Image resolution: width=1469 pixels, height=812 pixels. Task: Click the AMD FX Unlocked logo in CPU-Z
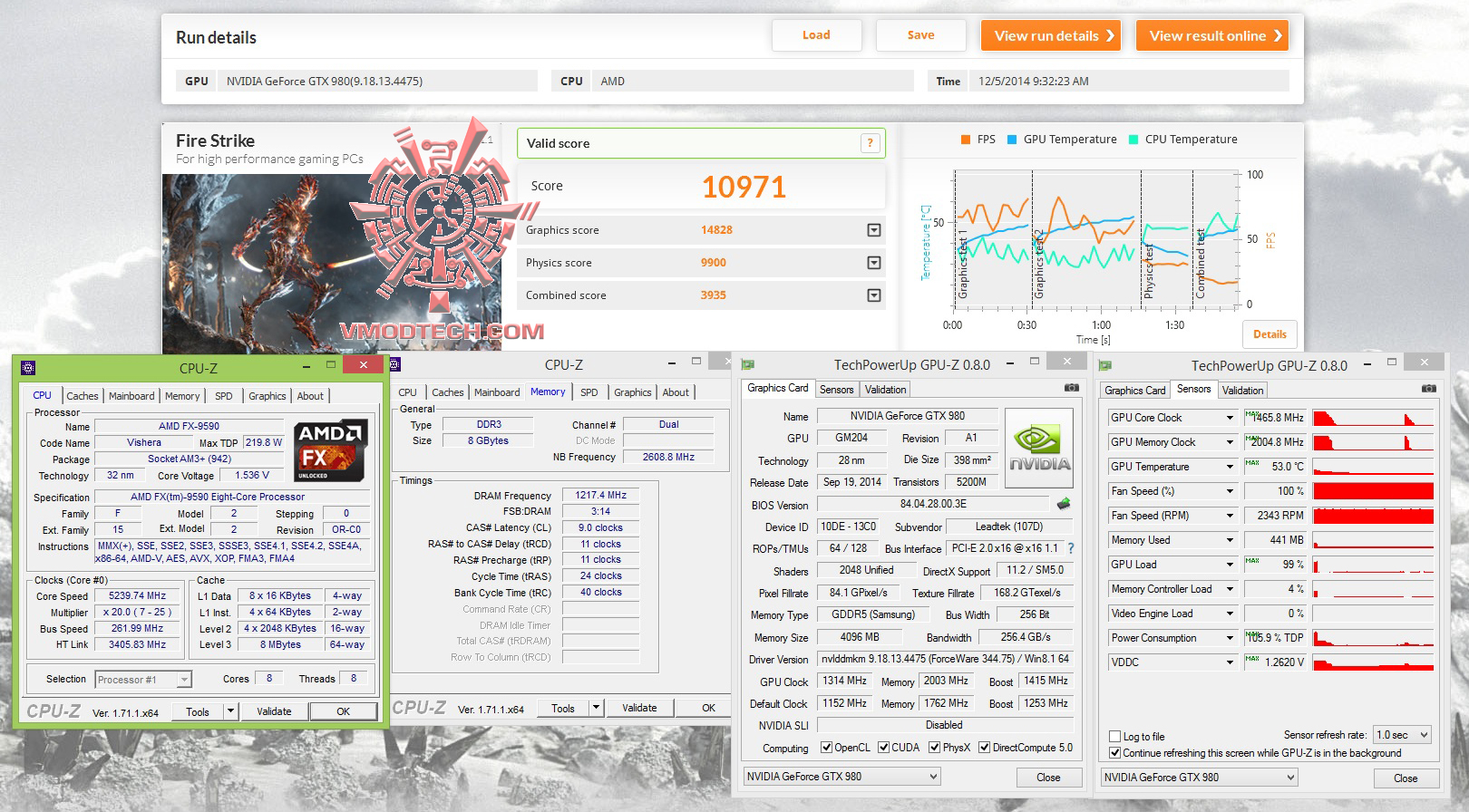tap(330, 450)
